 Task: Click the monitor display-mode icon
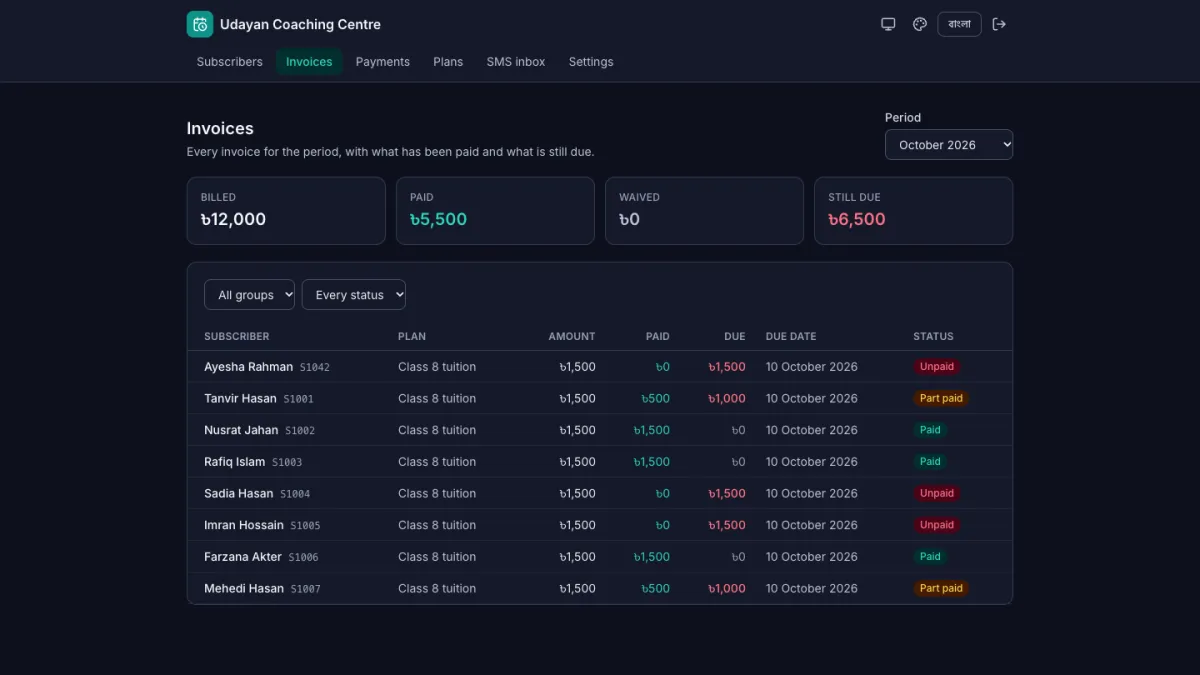point(888,24)
